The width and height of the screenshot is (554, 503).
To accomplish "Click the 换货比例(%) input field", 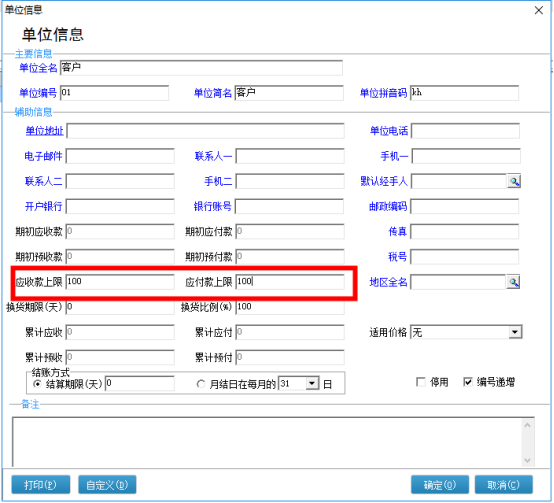I will coord(290,307).
